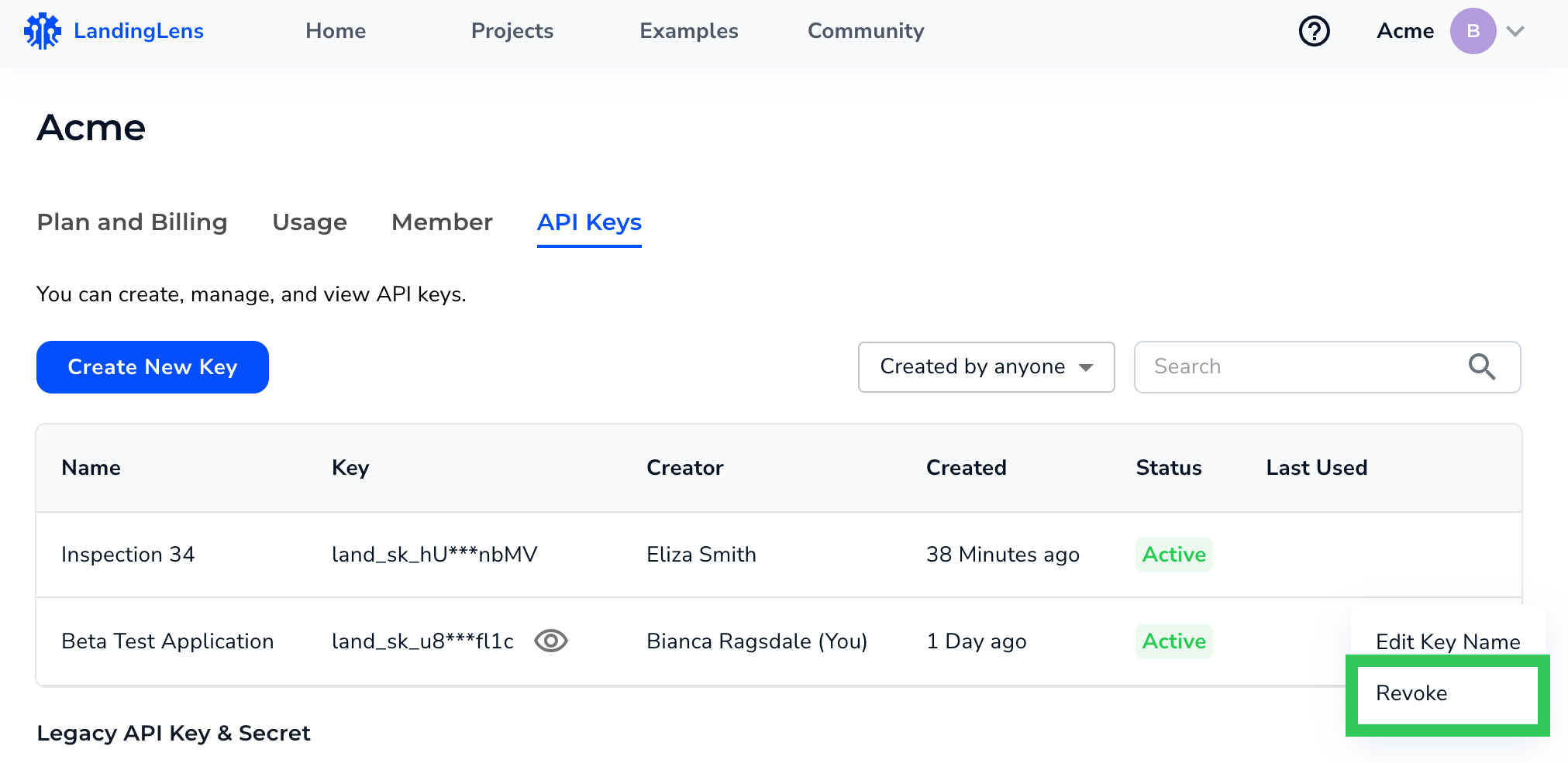This screenshot has width=1568, height=763.
Task: Click the Key column header
Action: click(x=350, y=468)
